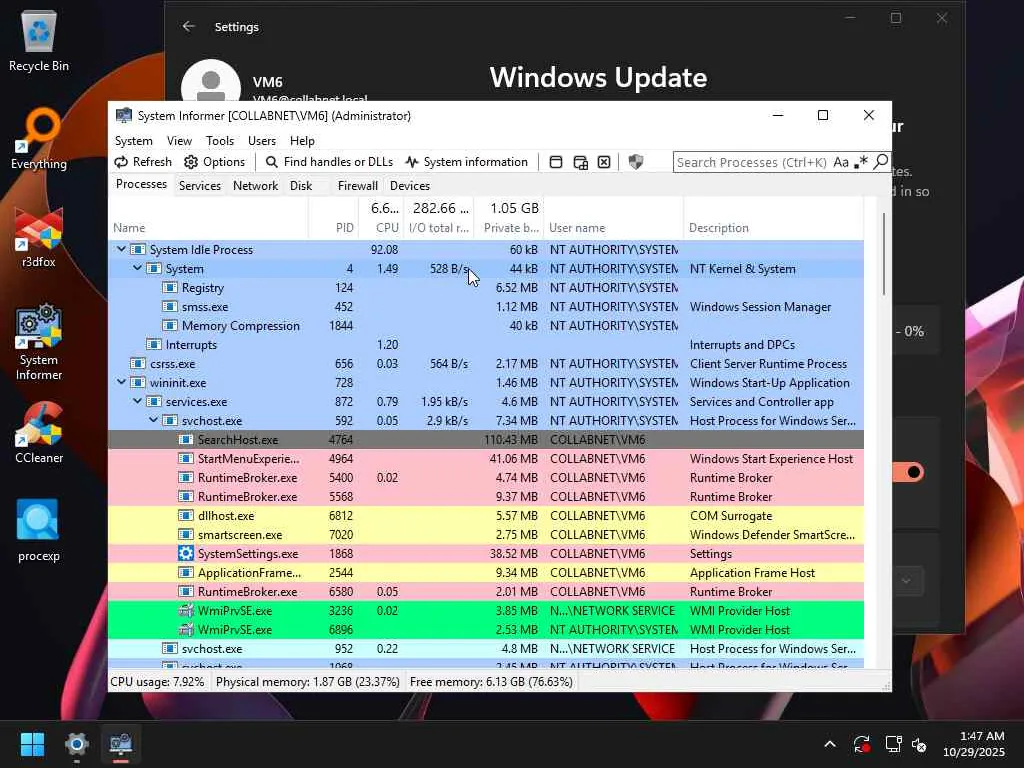Switch to the Firewall tab
The height and width of the screenshot is (768, 1024).
[x=358, y=185]
